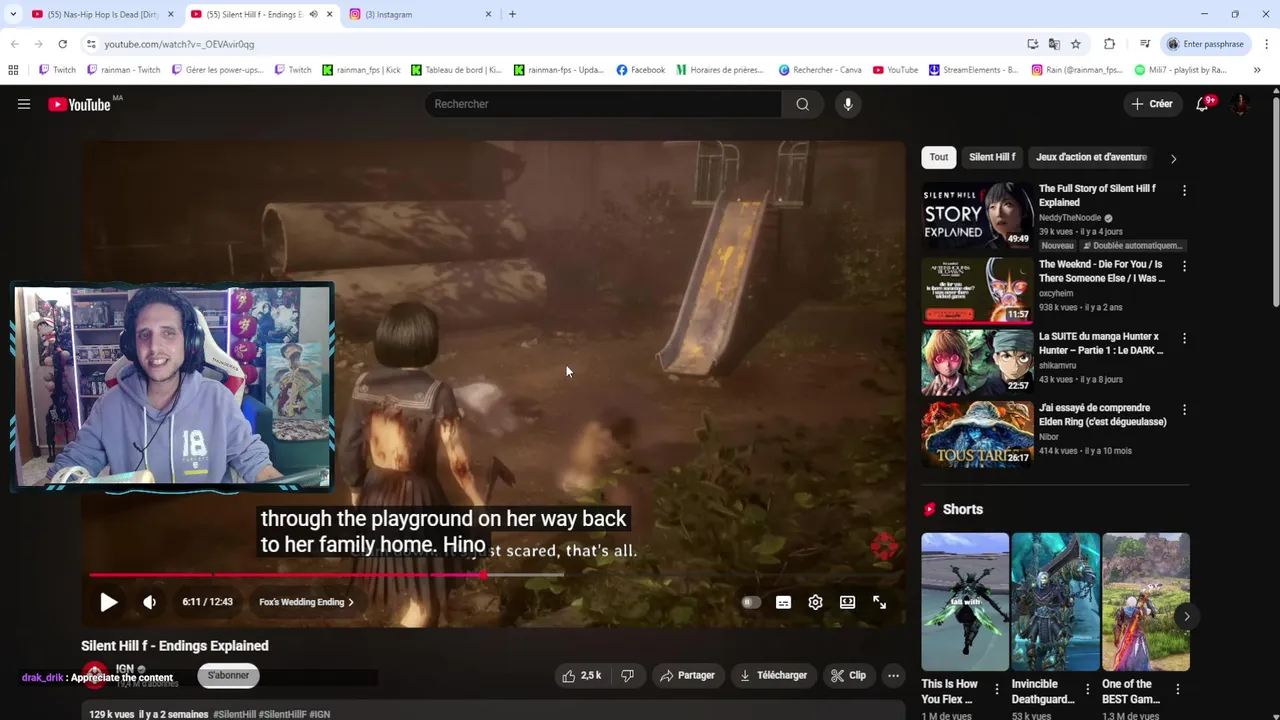Open the StreamElements bookmark
This screenshot has height=720, width=1280.
pyautogui.click(x=973, y=70)
